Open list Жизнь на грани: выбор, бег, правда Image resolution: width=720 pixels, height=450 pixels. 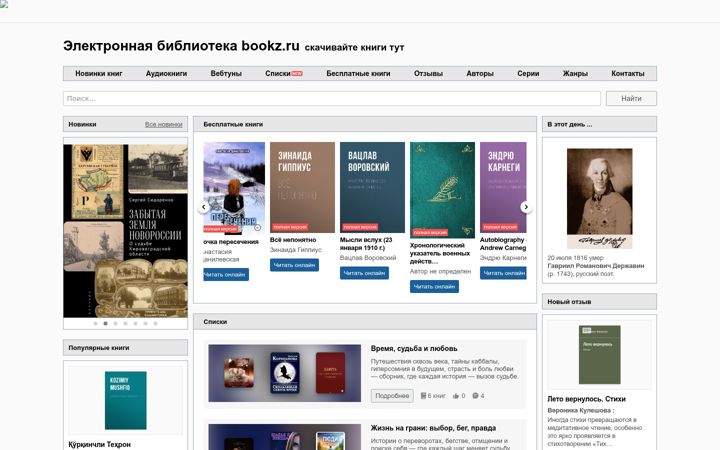pyautogui.click(x=433, y=428)
